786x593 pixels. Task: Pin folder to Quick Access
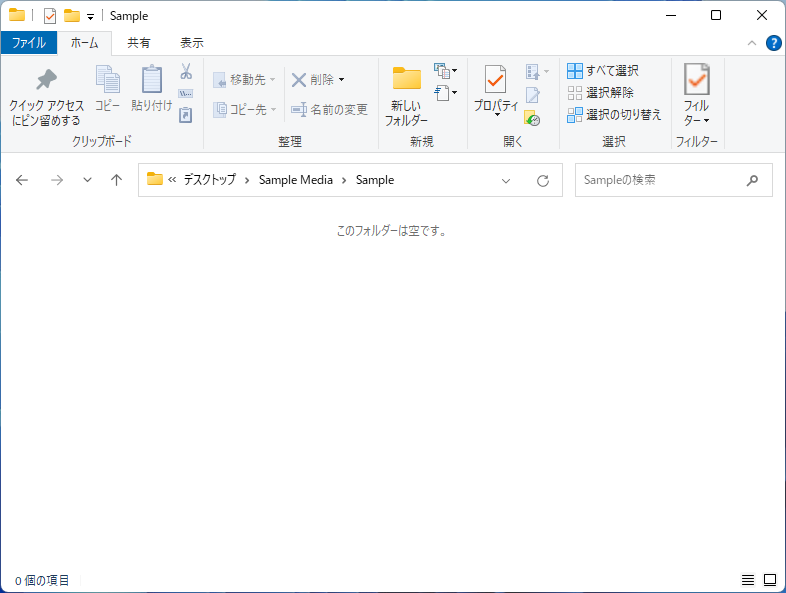point(46,97)
